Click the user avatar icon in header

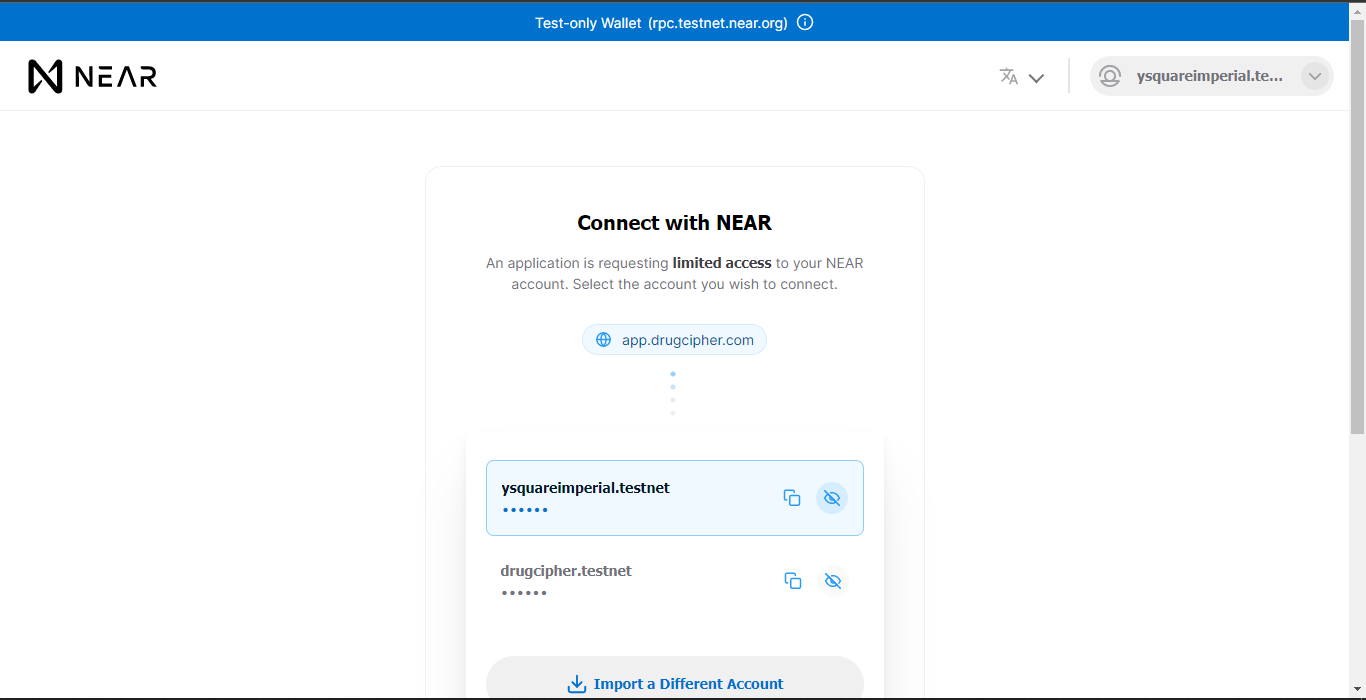(x=1110, y=76)
